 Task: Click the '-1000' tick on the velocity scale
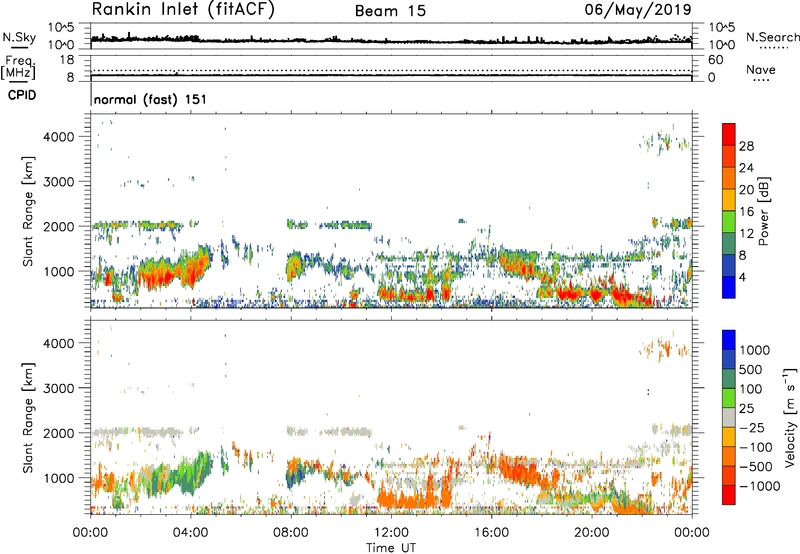click(760, 486)
